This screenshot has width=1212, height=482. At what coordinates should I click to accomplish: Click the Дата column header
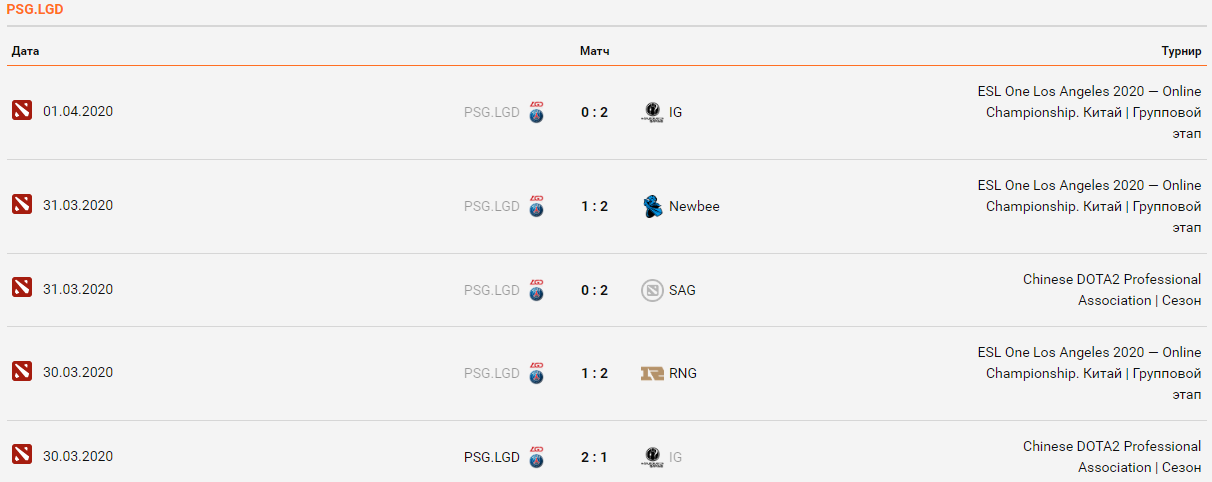pos(26,51)
